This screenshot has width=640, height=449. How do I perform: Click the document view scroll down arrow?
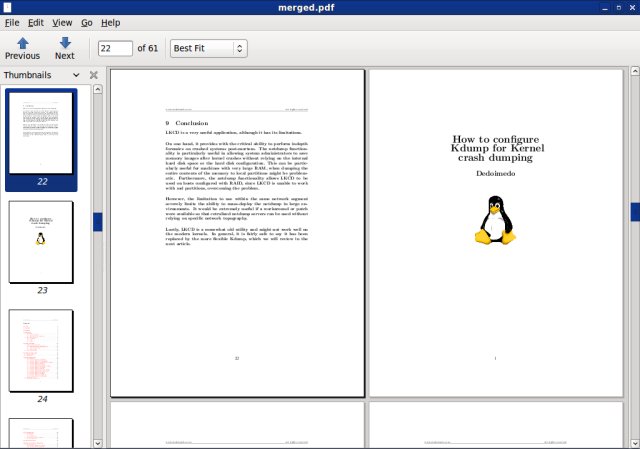click(x=635, y=443)
